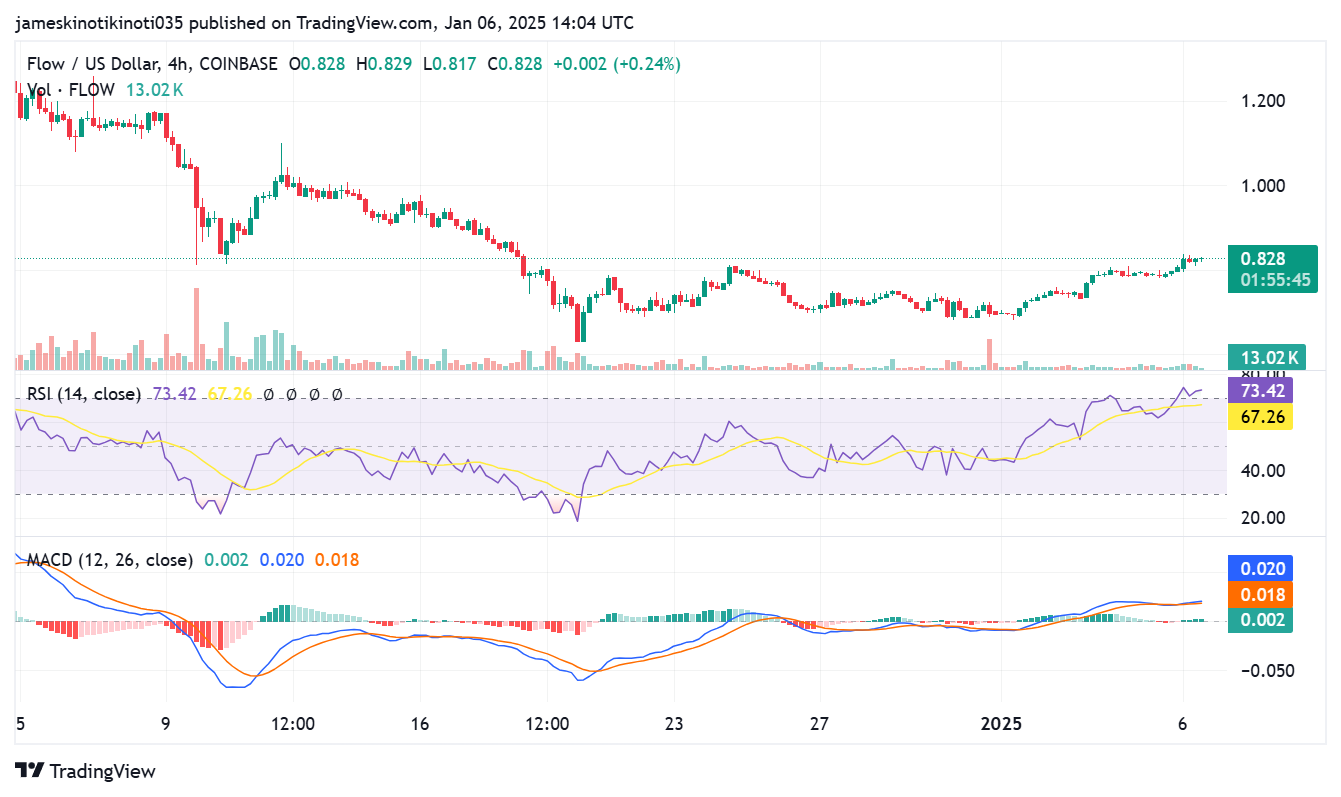Click the 20.00 RSI axis label
Screen dimensions: 1341x797
click(x=1261, y=518)
